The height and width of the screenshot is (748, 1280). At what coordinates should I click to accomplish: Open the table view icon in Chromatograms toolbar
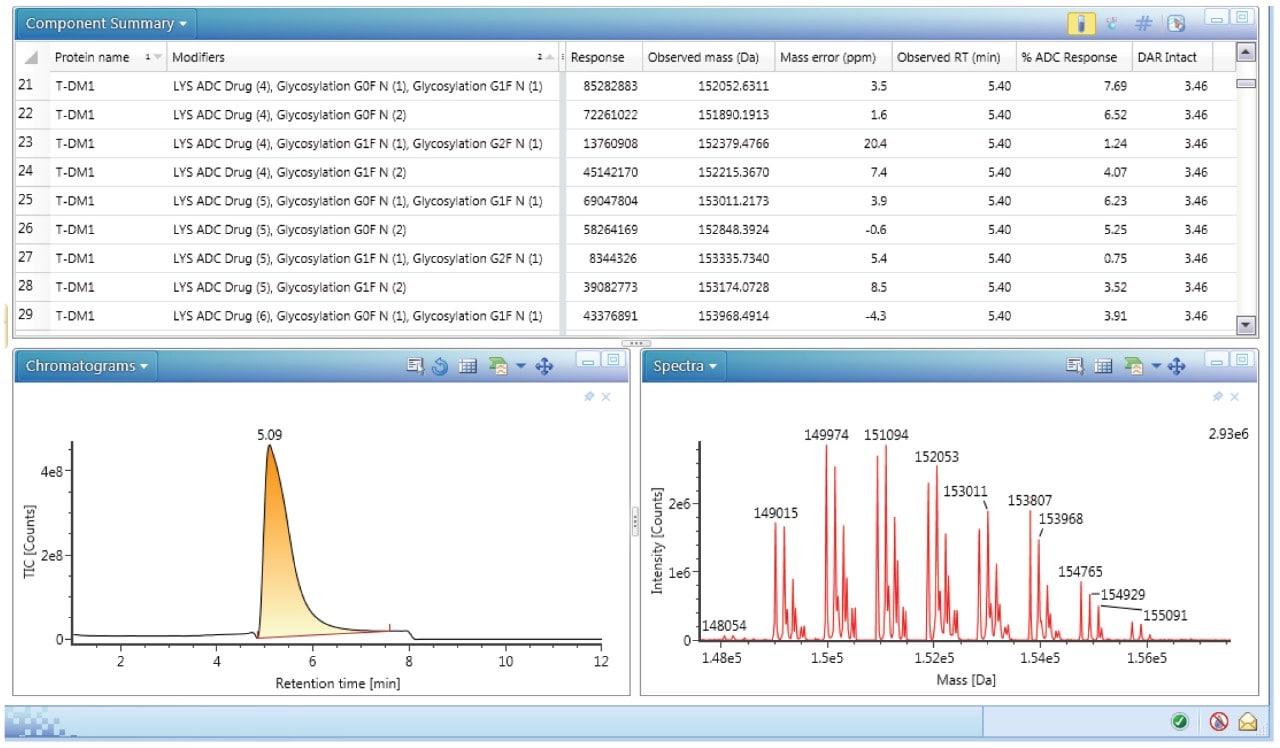tap(468, 366)
